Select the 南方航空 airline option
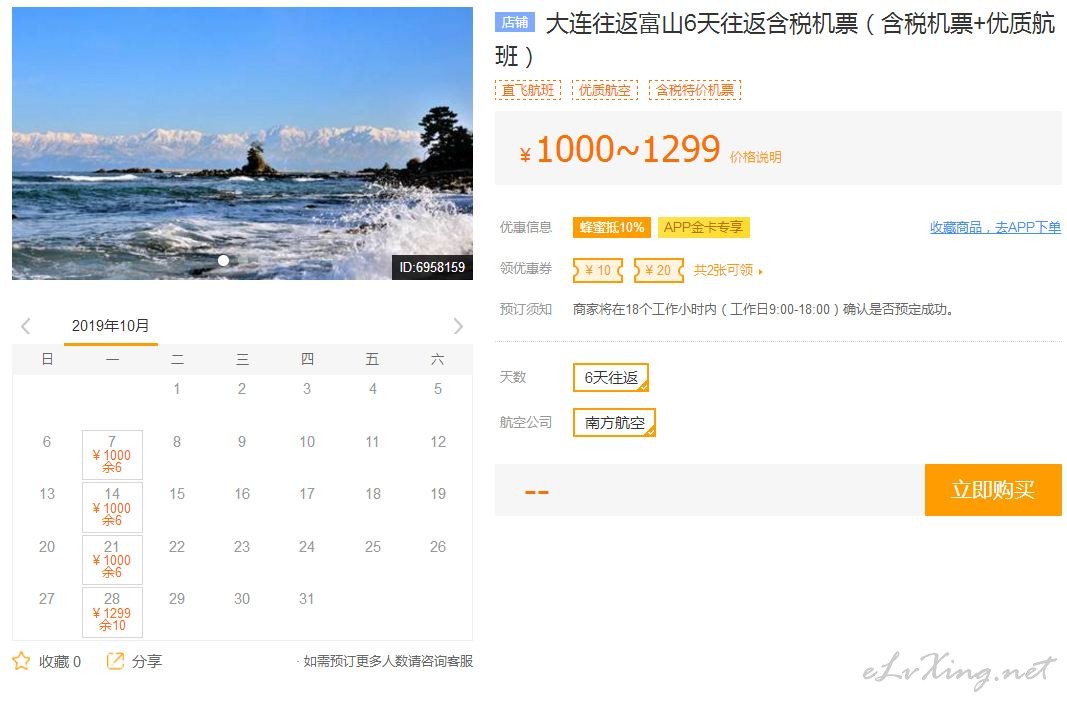1067x704 pixels. 614,422
